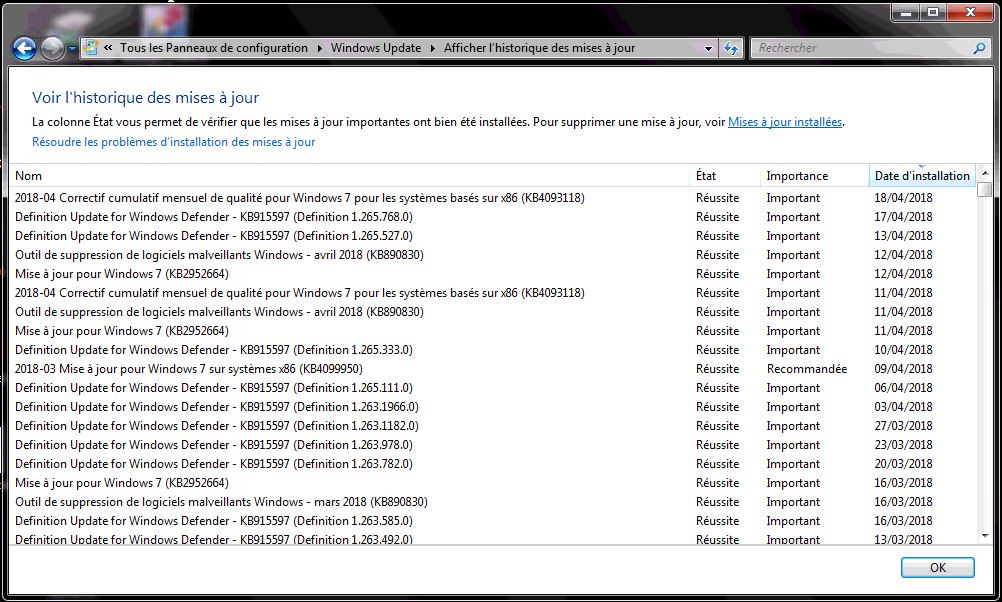Click the magnifier search icon
The image size is (1002, 602).
coord(979,48)
